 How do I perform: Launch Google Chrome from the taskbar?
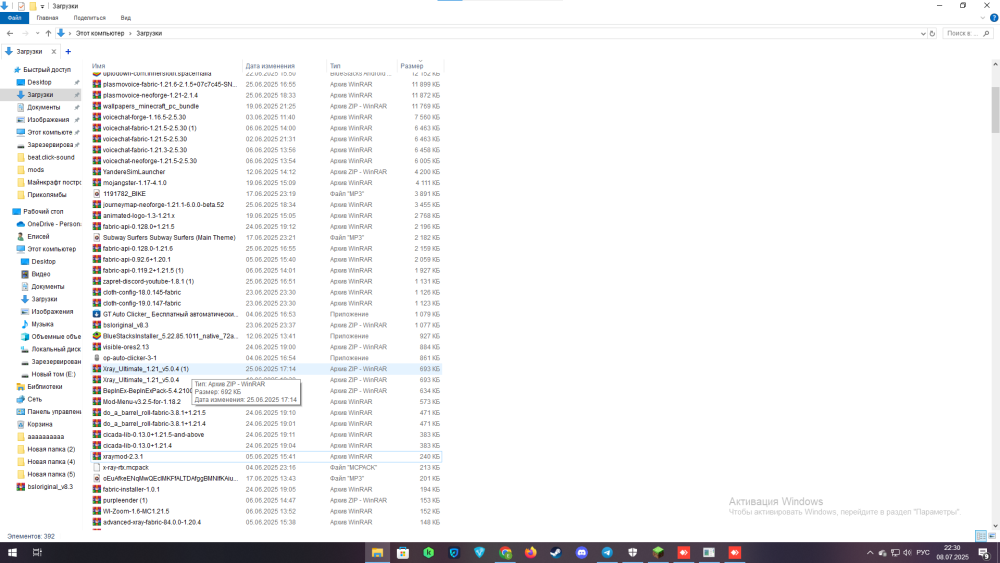[x=505, y=553]
